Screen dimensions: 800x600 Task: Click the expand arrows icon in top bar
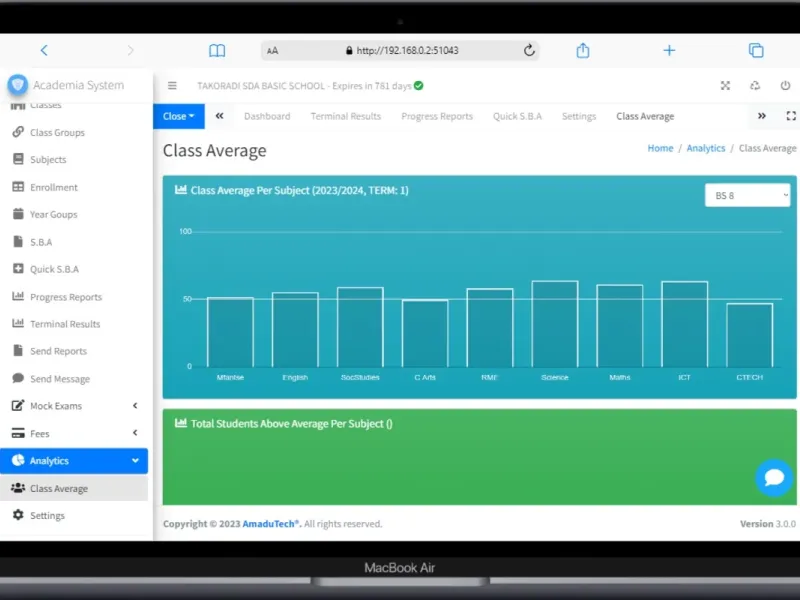pos(725,86)
